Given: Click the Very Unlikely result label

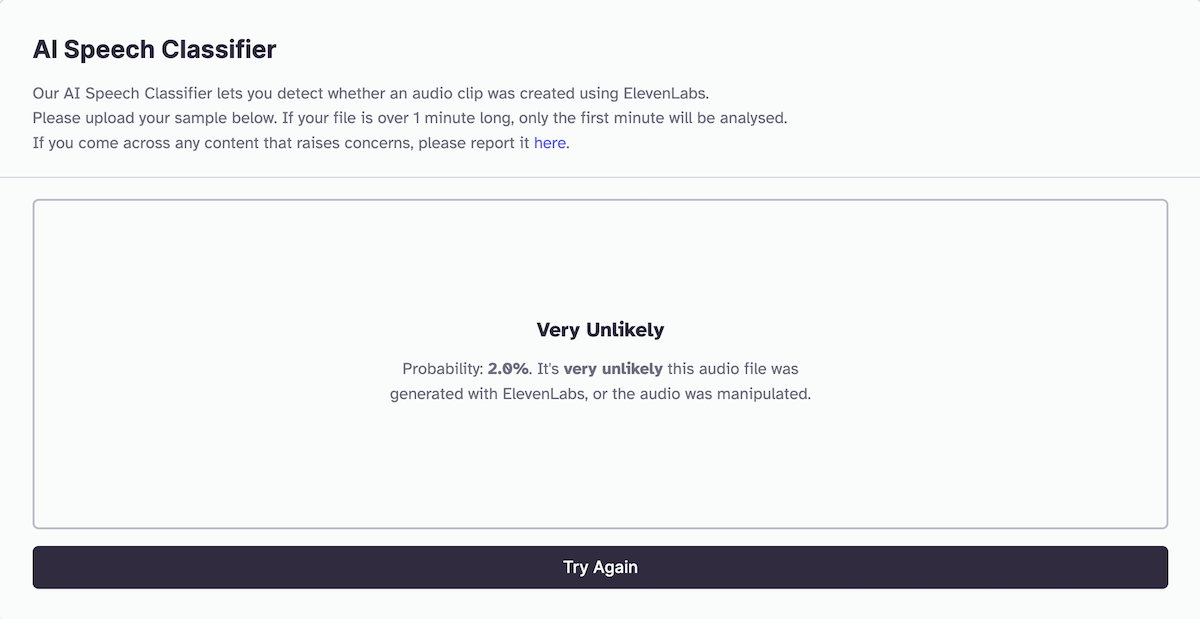Looking at the screenshot, I should (599, 329).
